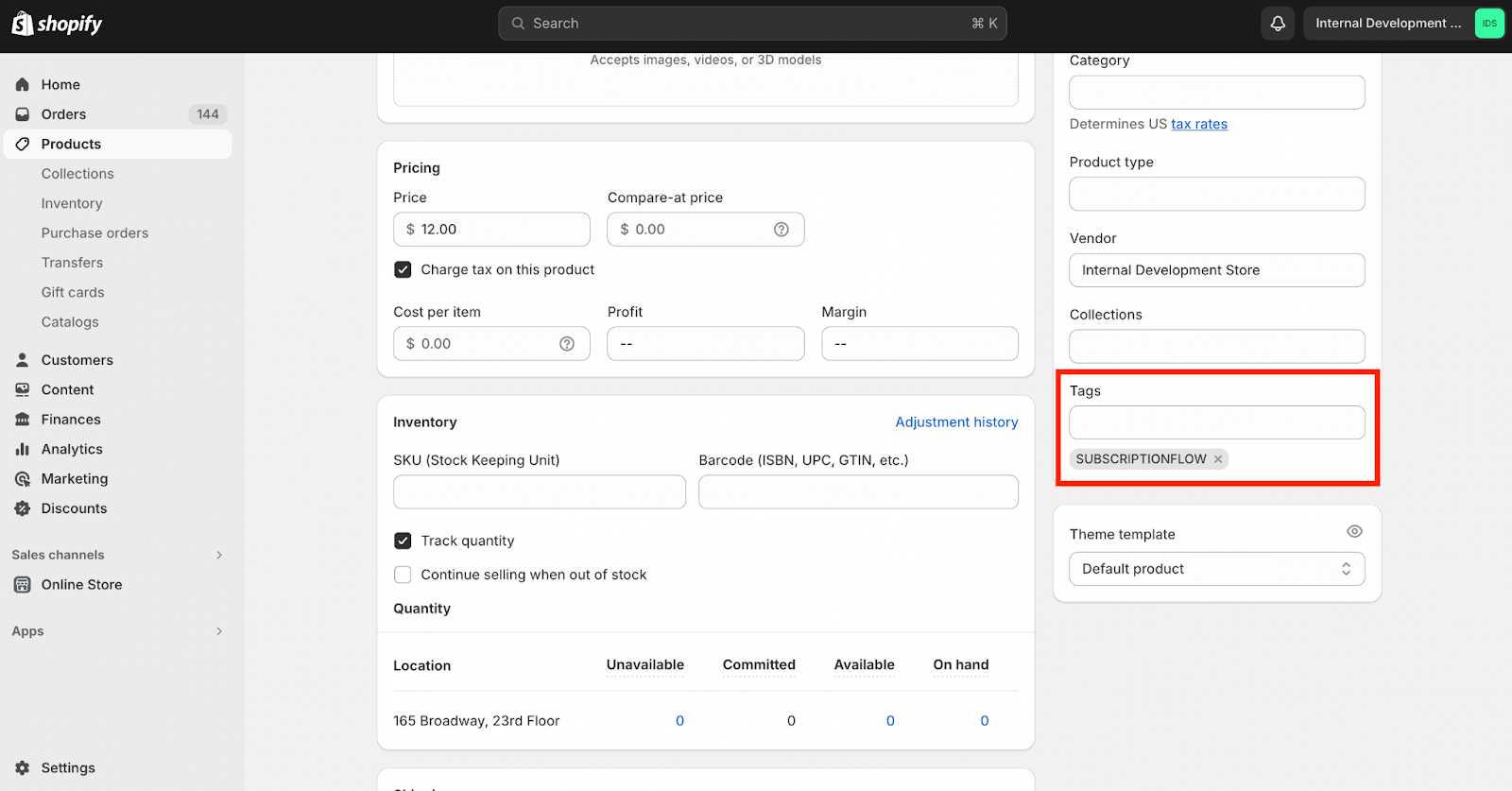Image resolution: width=1512 pixels, height=791 pixels.
Task: Click the Compare-at price field
Action: point(706,230)
